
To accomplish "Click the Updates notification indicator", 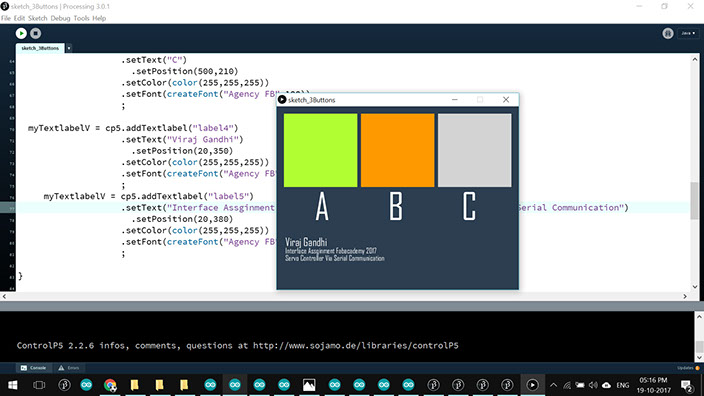I will 688,368.
